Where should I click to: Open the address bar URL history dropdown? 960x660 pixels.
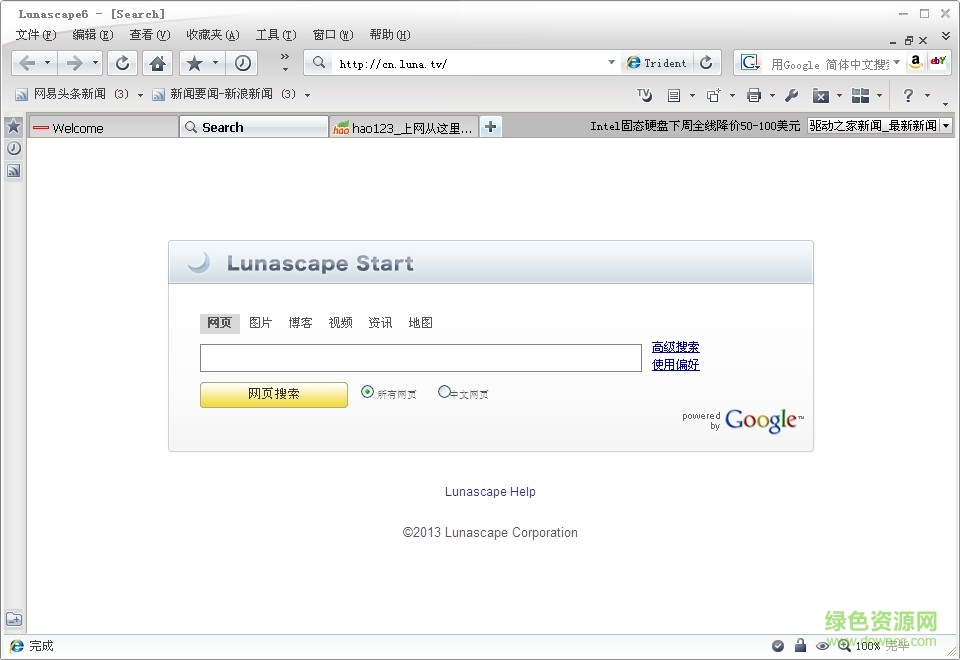tap(612, 62)
